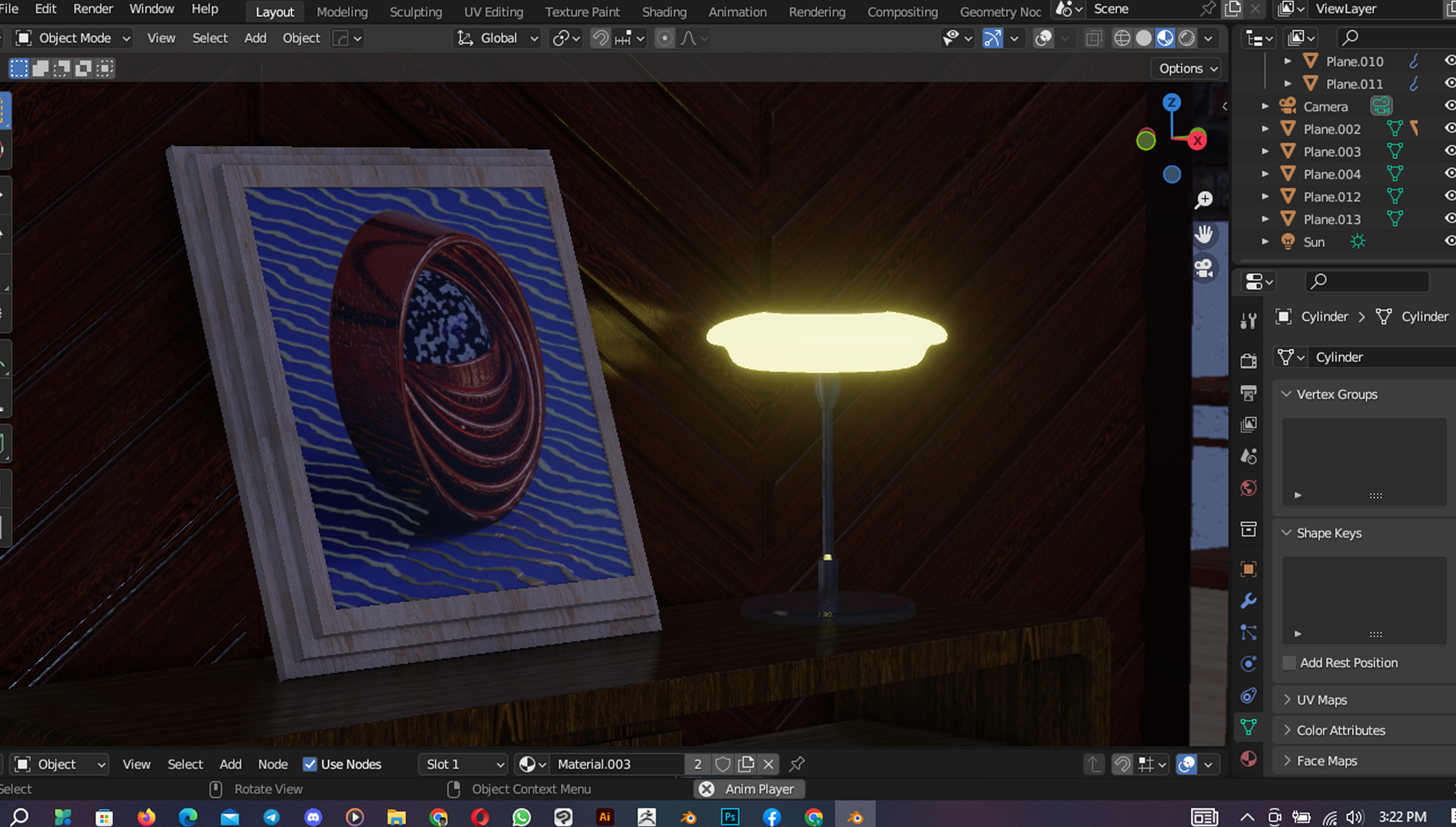Toggle viewport overlays button
The width and height of the screenshot is (1456, 827).
point(1043,38)
